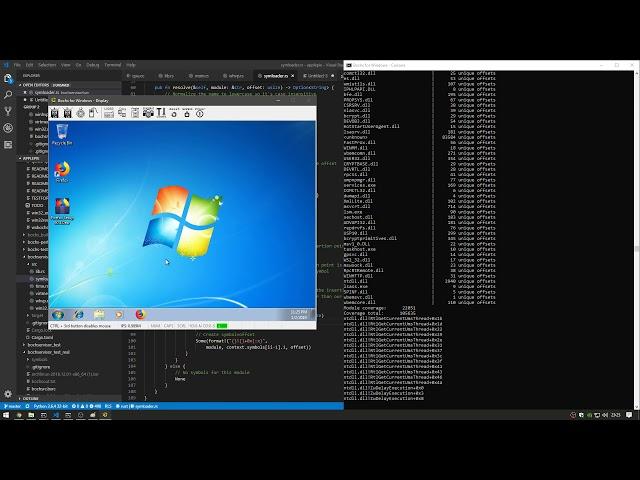Collapse bochservisor_test_real folder in file tree
The width and height of the screenshot is (640, 480).
(x=48, y=352)
